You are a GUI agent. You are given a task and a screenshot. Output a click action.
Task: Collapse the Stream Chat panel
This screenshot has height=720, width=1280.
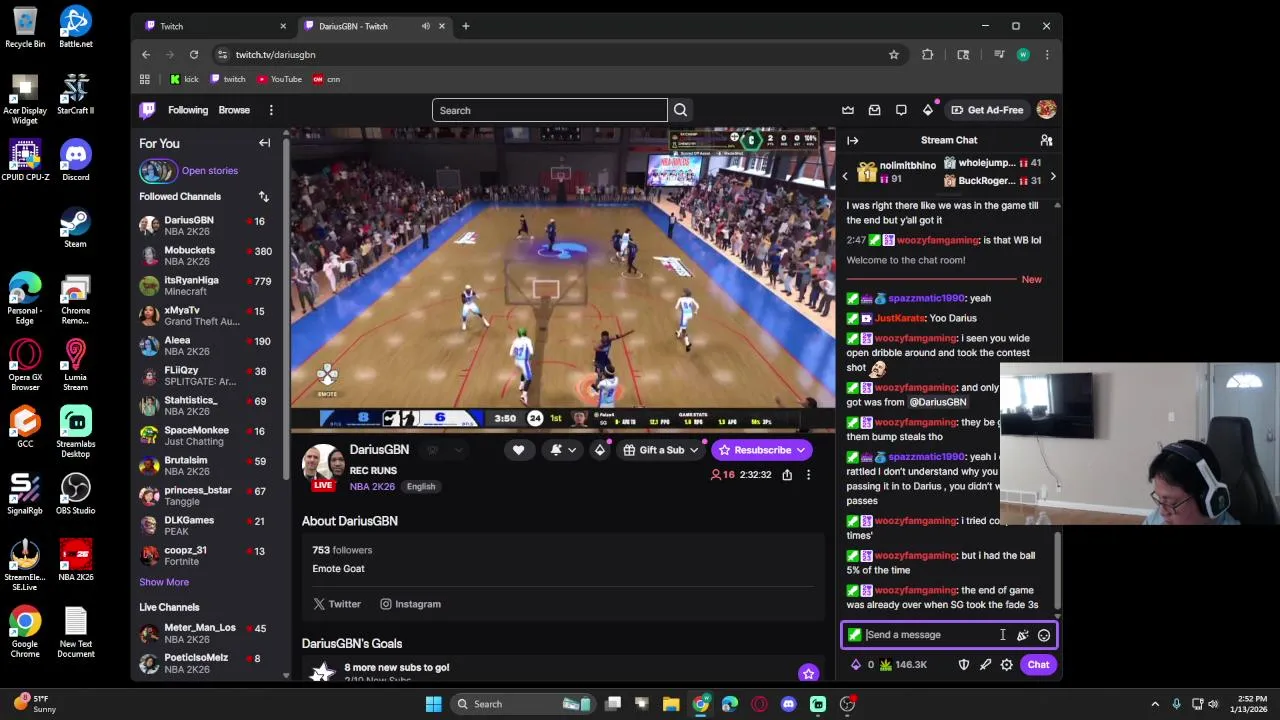click(x=852, y=140)
